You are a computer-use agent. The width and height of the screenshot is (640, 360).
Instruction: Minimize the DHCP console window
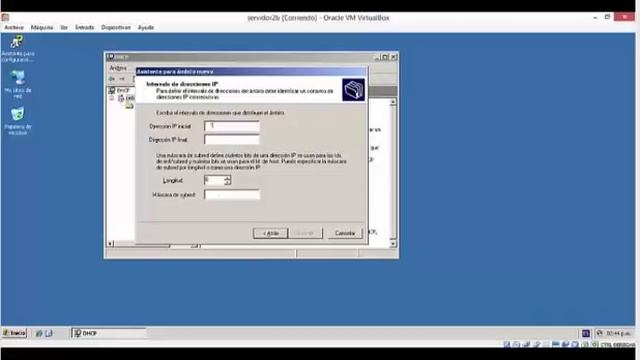pos(377,57)
